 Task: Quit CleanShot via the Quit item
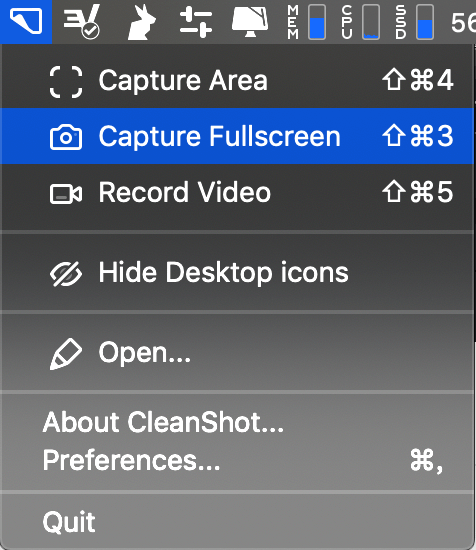237,522
